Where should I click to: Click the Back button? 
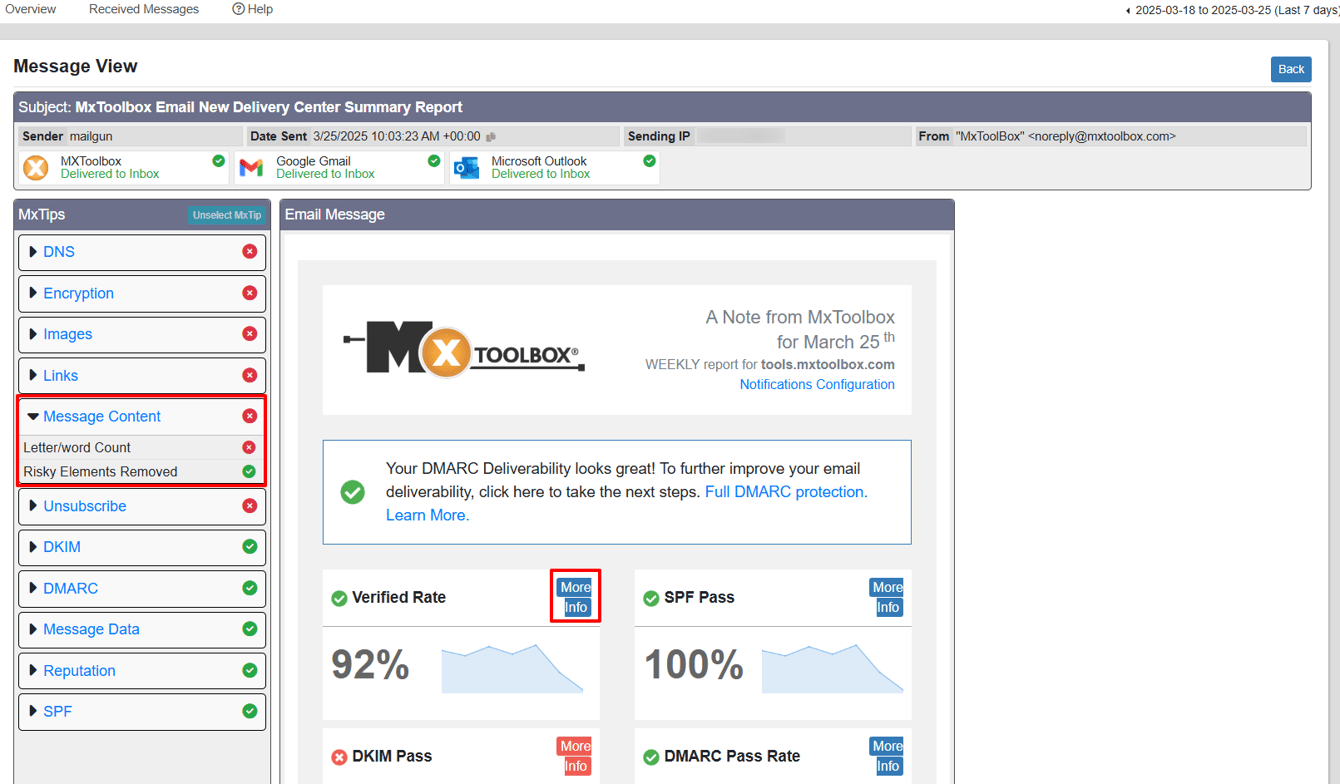[1291, 69]
